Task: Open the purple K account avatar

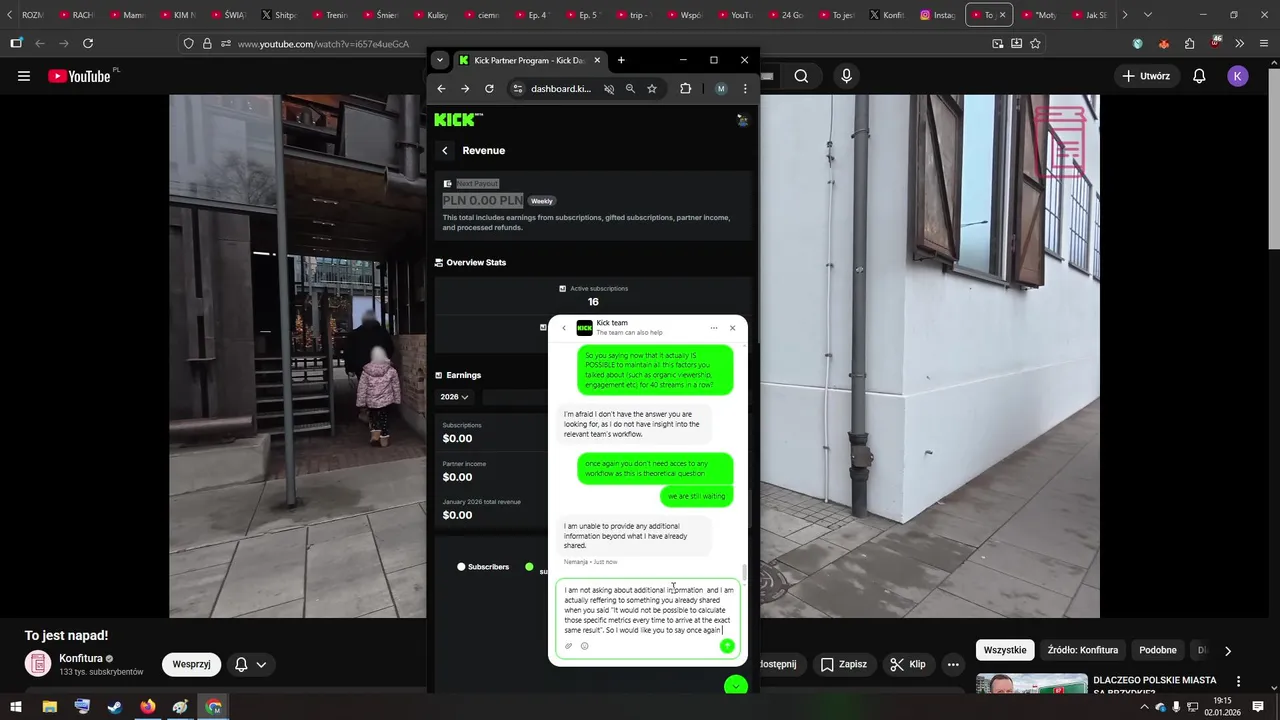Action: pos(1238,76)
